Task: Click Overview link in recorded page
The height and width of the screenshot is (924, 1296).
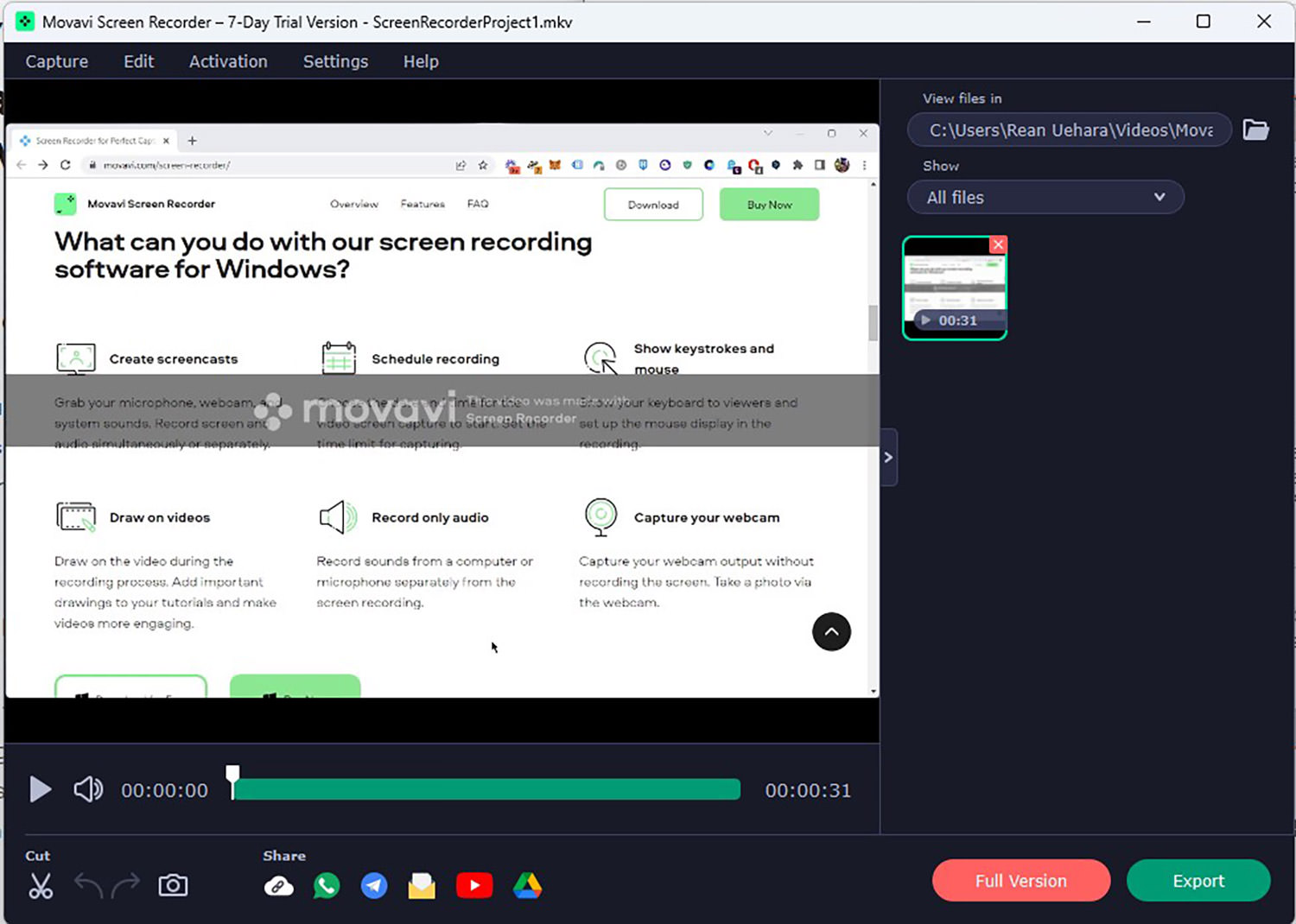Action: pyautogui.click(x=354, y=205)
